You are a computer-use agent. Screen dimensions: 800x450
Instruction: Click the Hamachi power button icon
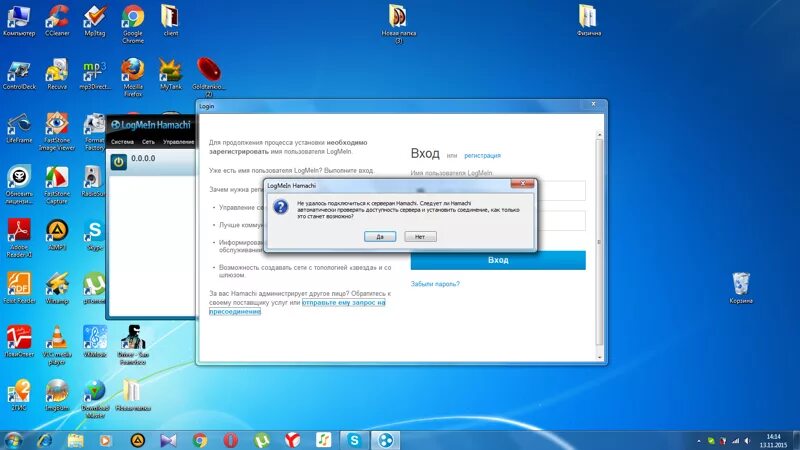[x=119, y=162]
